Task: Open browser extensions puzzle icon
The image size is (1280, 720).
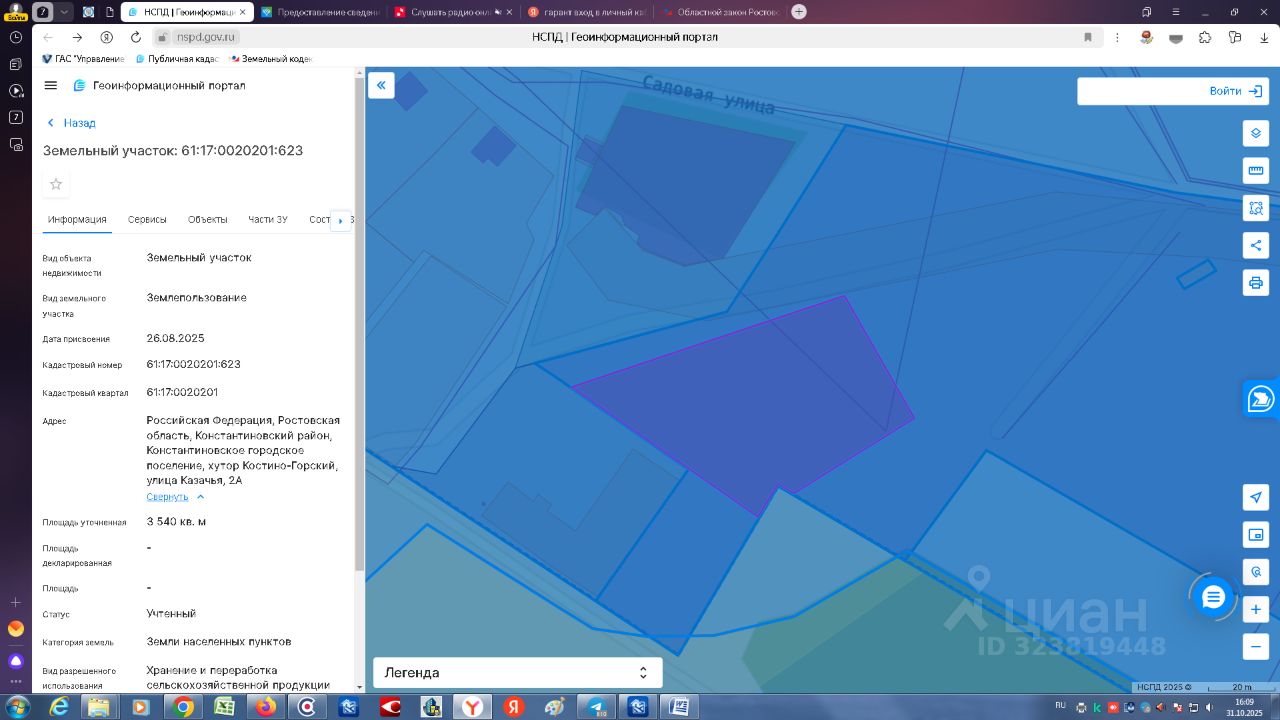Action: pyautogui.click(x=1205, y=37)
